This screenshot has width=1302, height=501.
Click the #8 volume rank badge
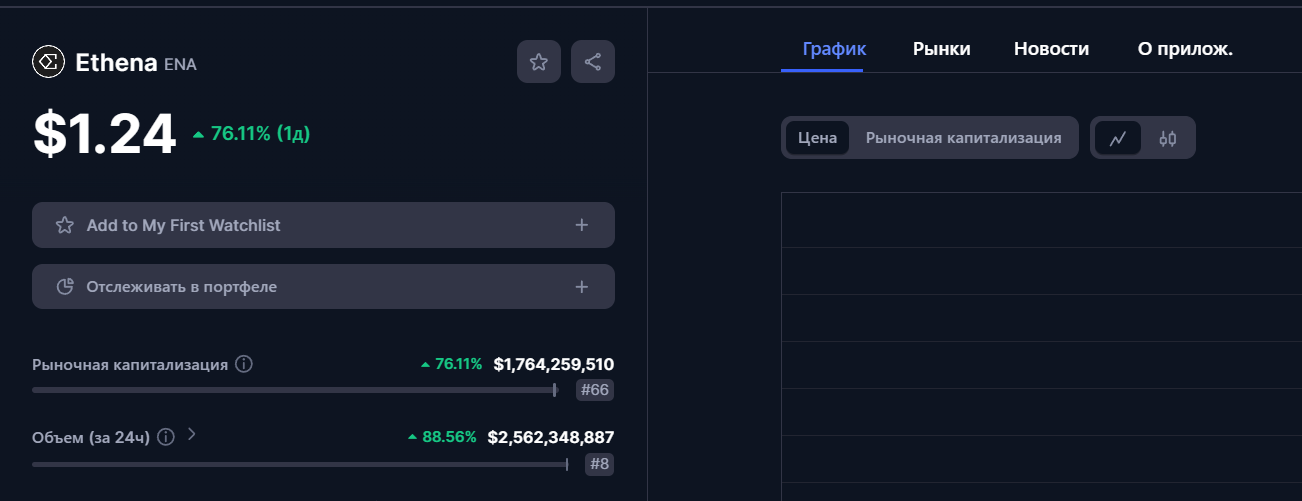click(599, 464)
